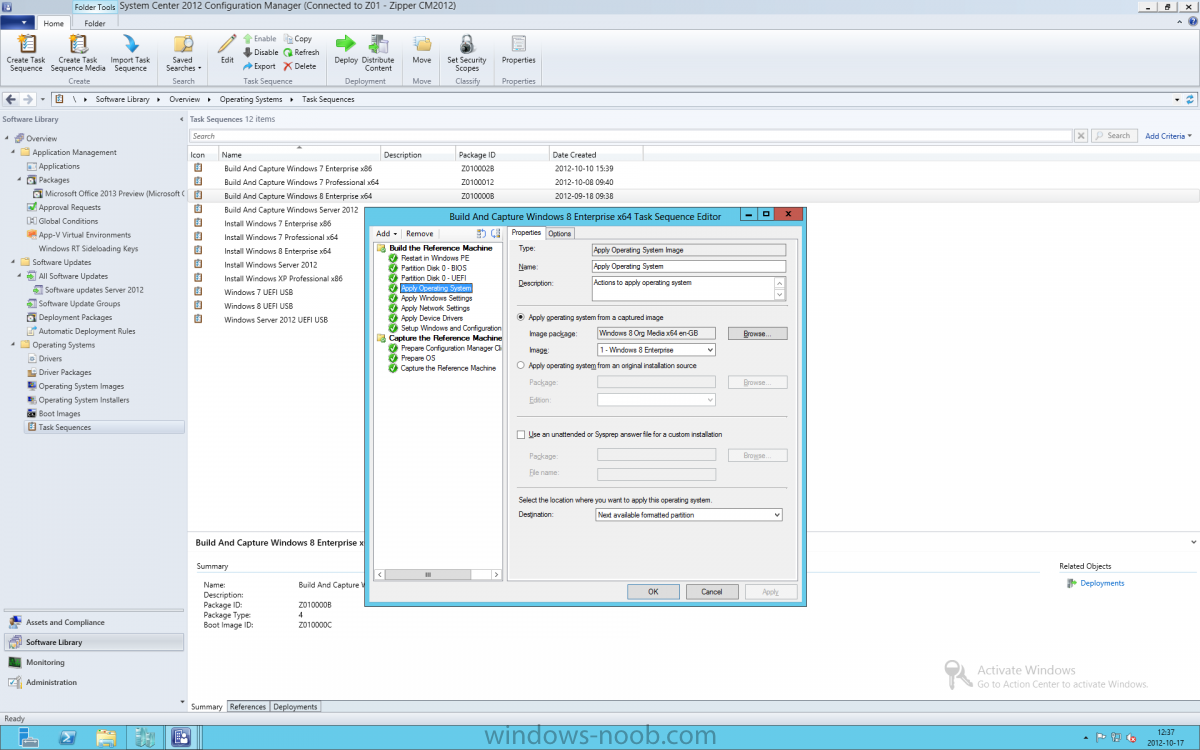The height and width of the screenshot is (750, 1200).
Task: Sort by the Date Created column header
Action: [596, 154]
